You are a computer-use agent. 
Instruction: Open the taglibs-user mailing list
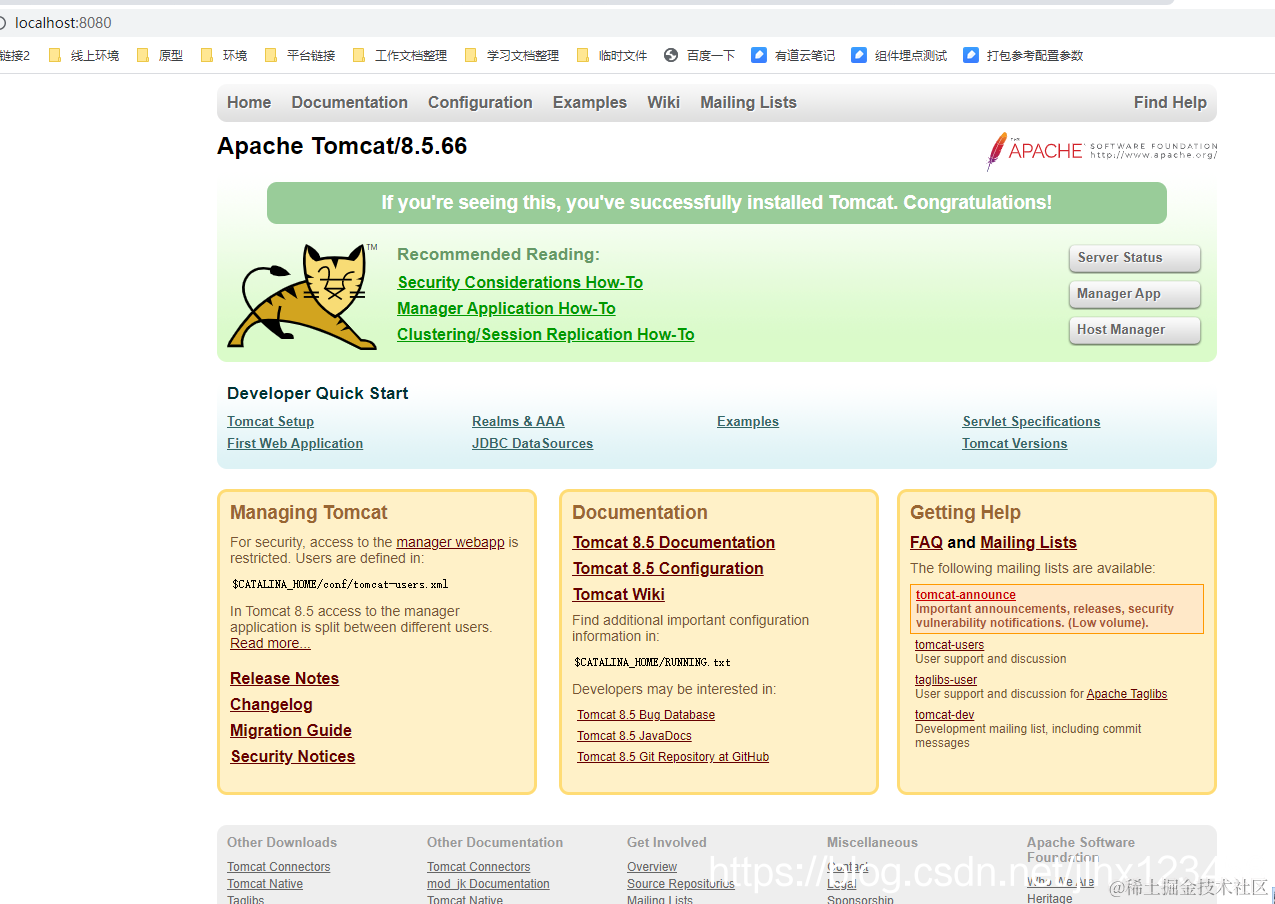(x=946, y=680)
